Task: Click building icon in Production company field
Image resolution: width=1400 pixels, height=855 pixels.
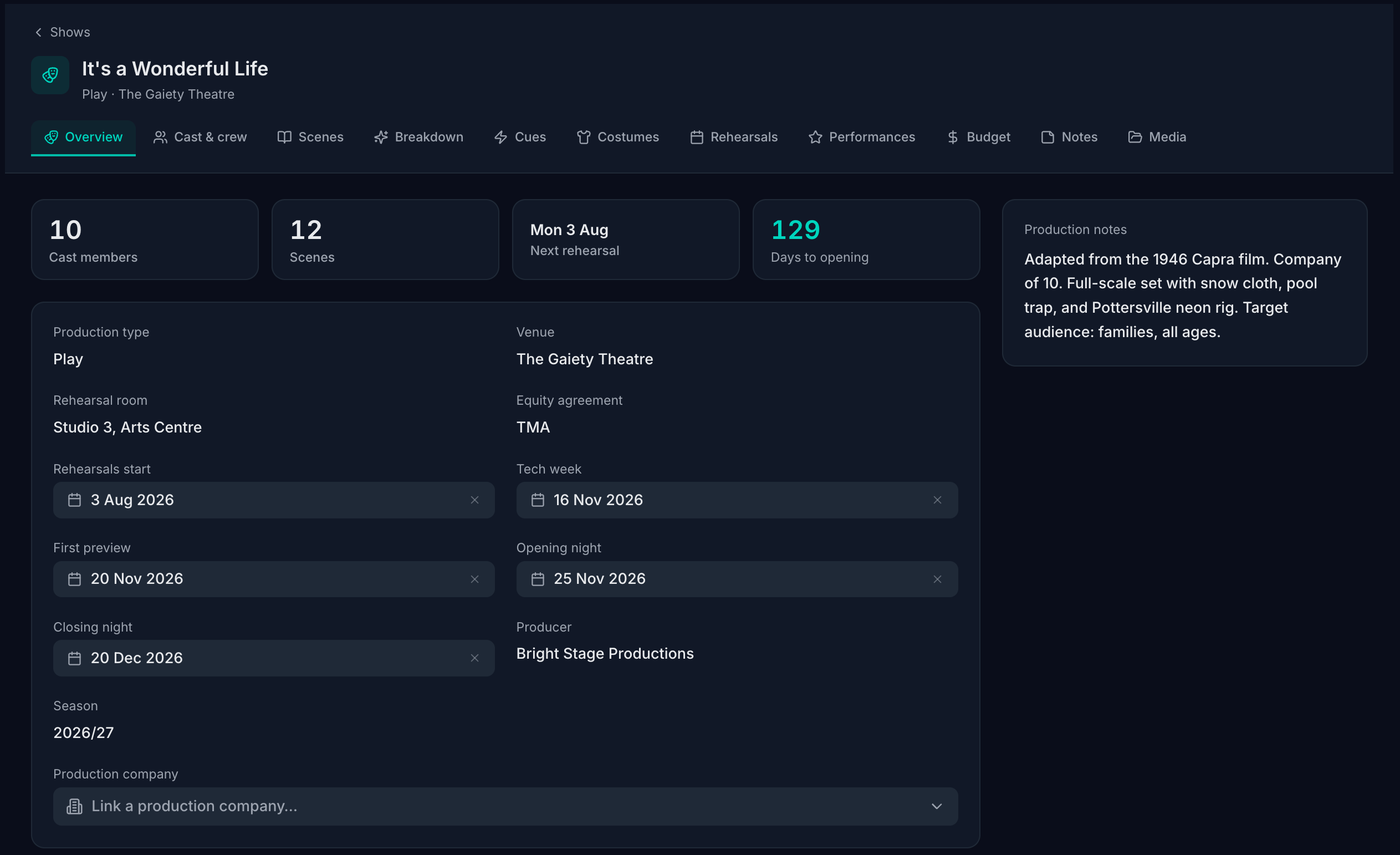Action: 74,807
